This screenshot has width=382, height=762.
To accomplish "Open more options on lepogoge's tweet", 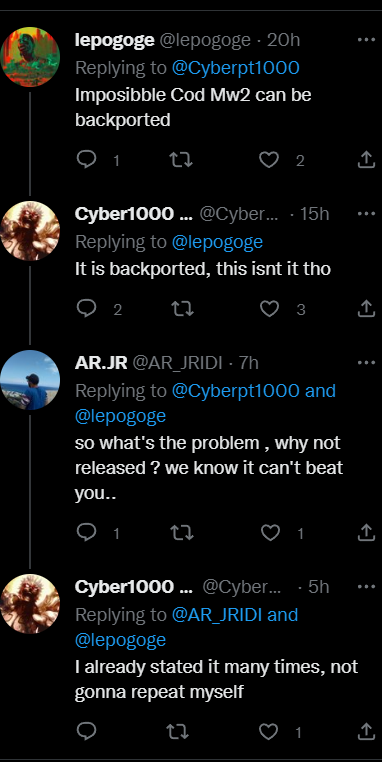I will (366, 40).
